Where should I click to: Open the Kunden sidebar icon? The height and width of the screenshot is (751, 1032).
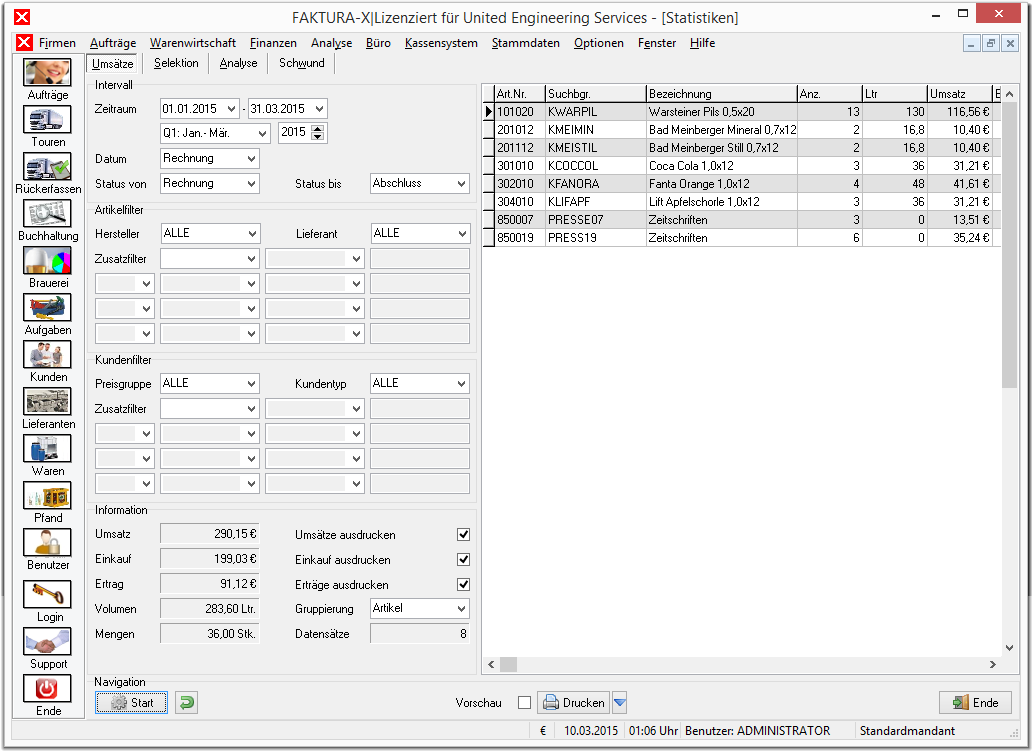pos(47,355)
